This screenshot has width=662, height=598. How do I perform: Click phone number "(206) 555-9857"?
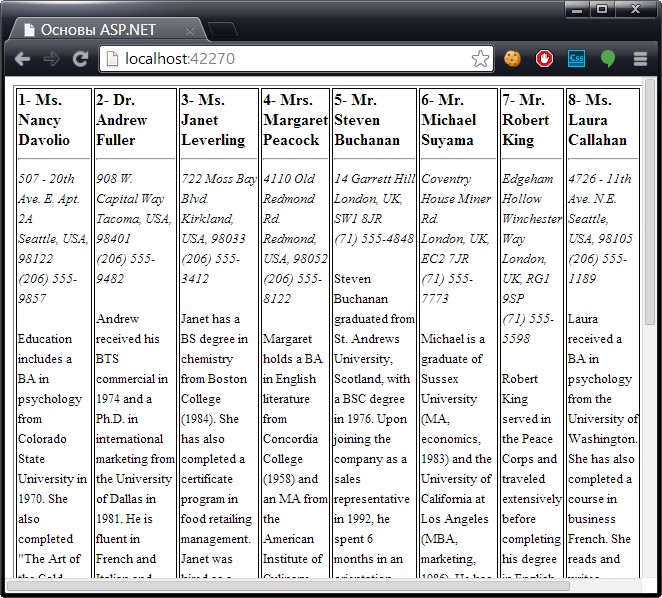(47, 289)
